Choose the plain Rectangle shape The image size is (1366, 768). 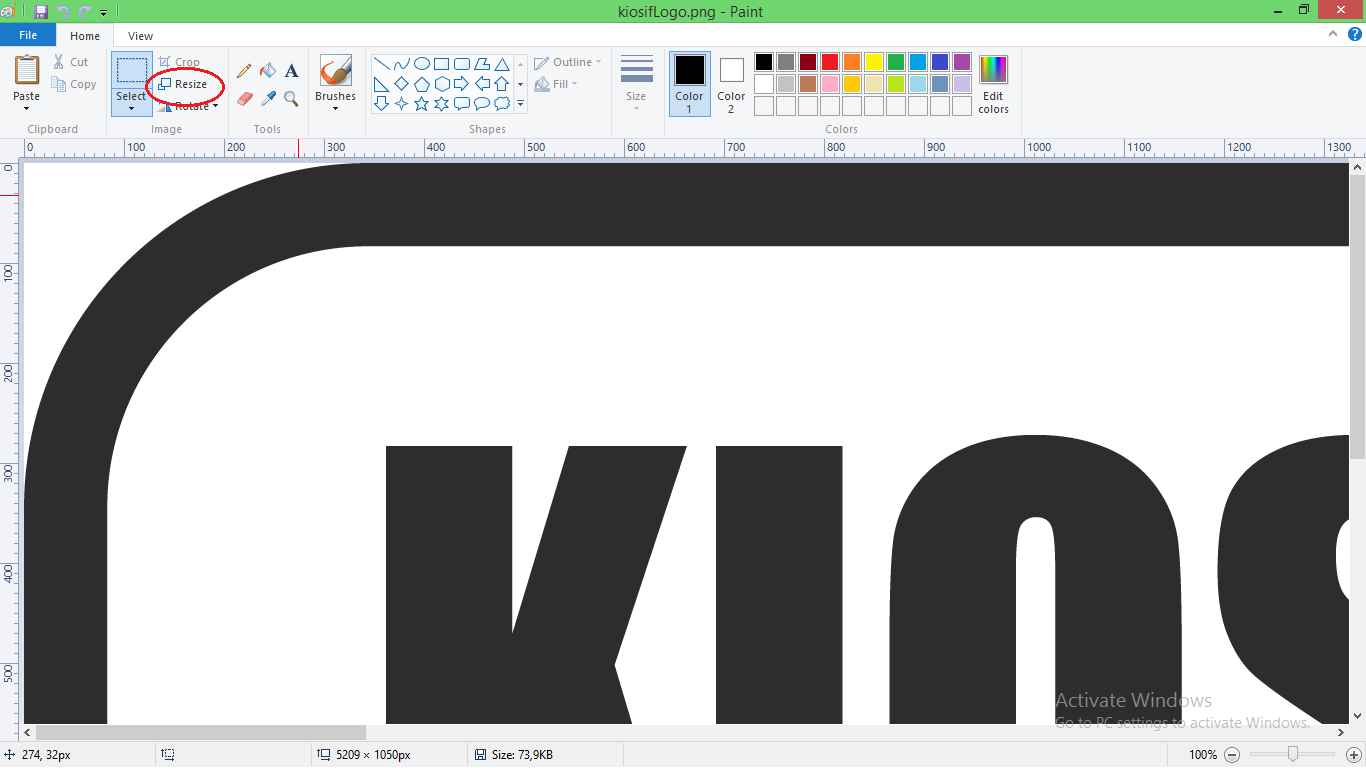click(x=441, y=64)
